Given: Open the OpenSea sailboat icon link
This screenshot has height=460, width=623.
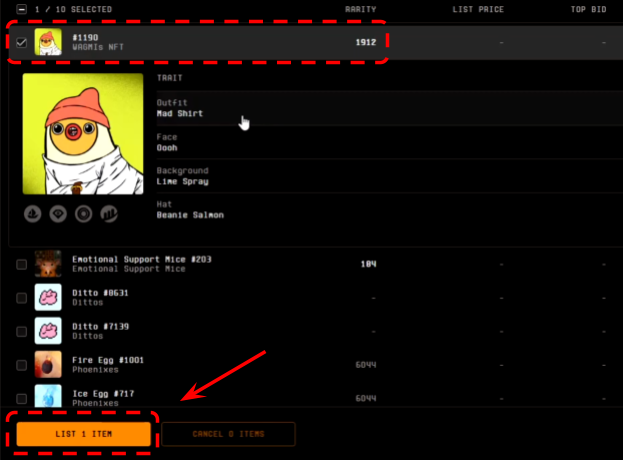Looking at the screenshot, I should [x=33, y=214].
